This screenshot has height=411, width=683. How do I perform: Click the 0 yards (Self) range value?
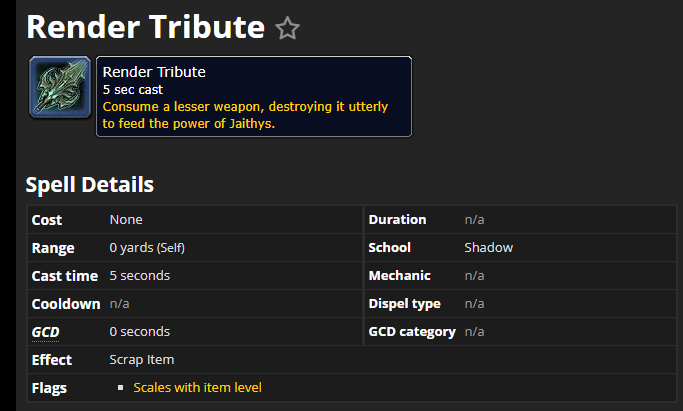tap(147, 248)
